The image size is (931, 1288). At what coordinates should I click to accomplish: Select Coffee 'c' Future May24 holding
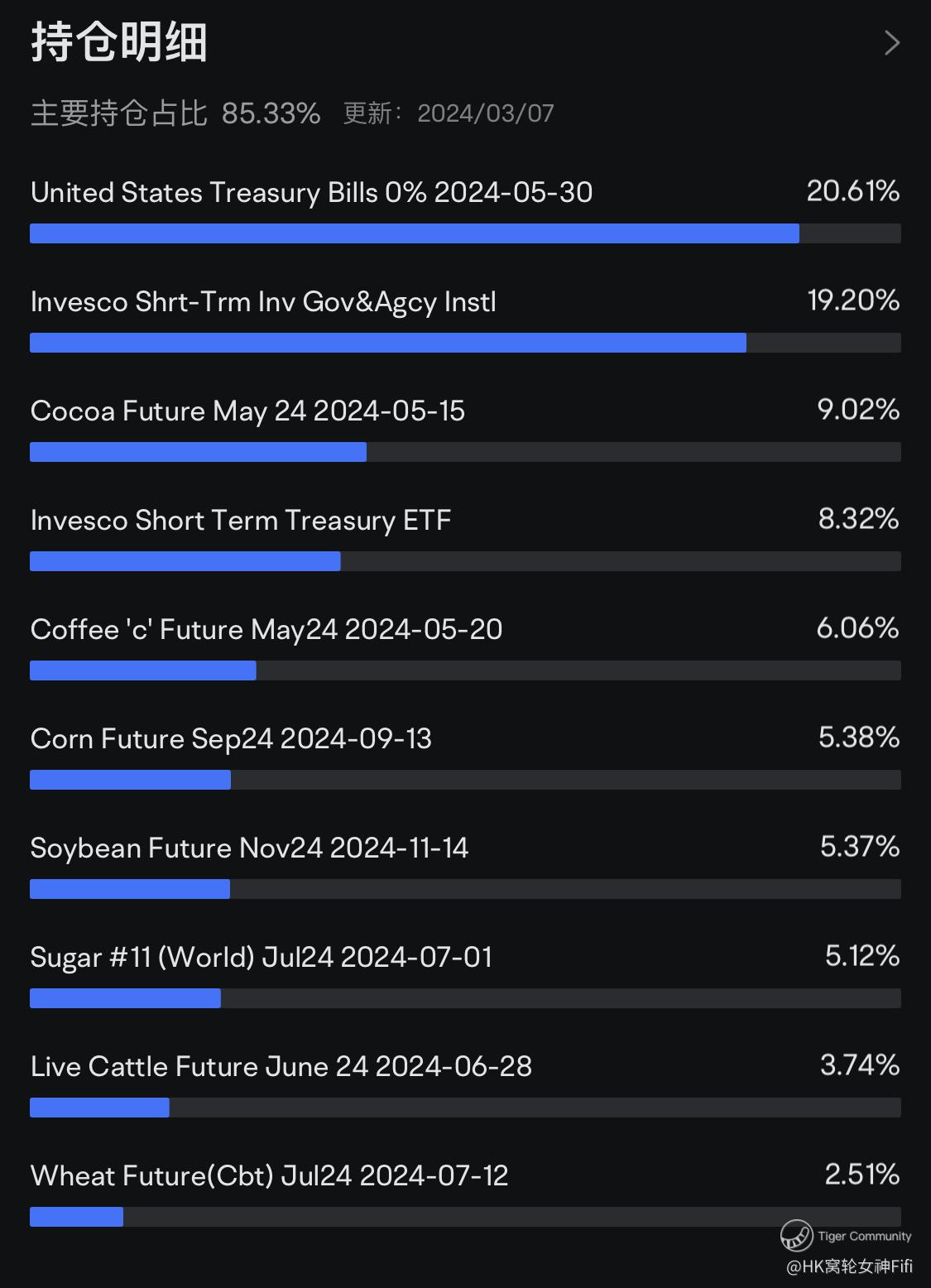(266, 630)
